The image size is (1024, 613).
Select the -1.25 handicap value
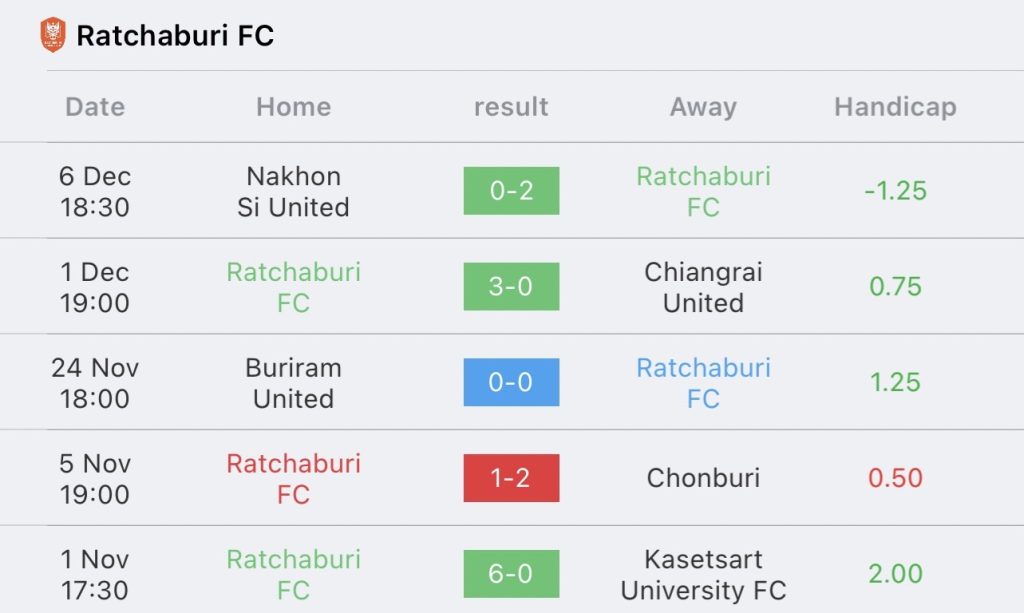coord(895,191)
